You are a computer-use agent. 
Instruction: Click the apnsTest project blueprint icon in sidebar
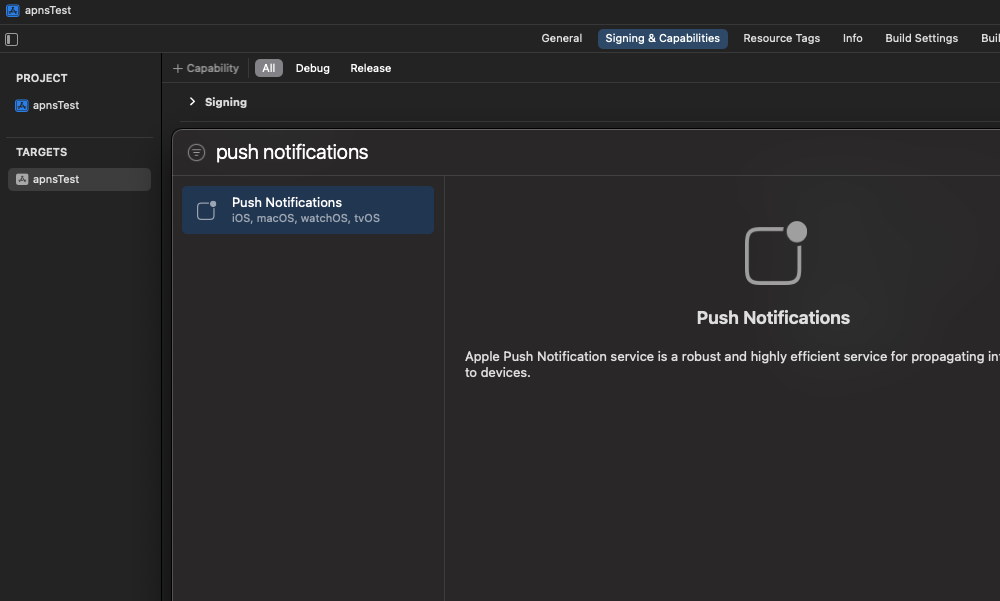click(x=22, y=105)
